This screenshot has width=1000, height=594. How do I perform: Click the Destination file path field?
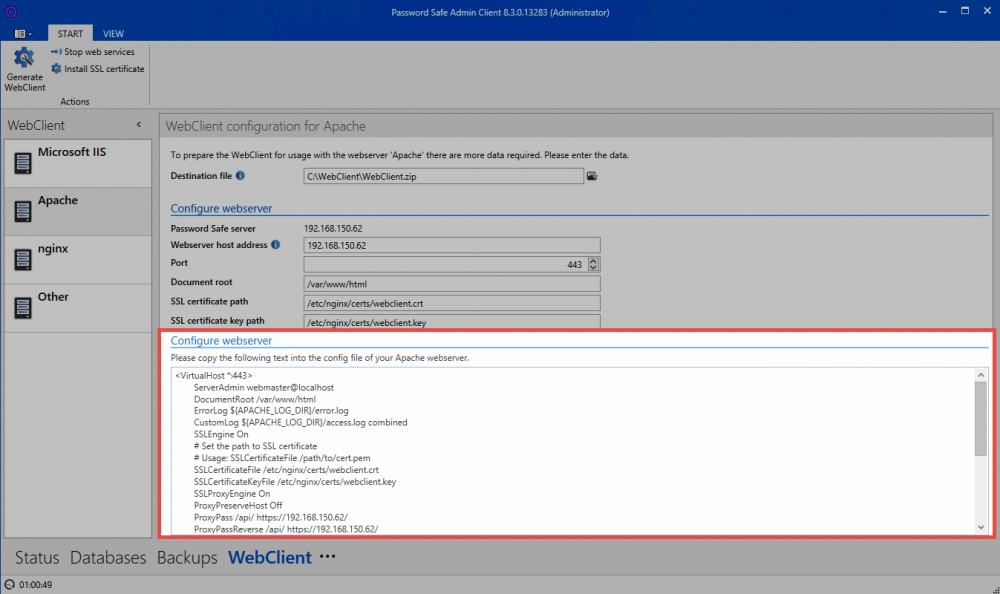coord(443,176)
